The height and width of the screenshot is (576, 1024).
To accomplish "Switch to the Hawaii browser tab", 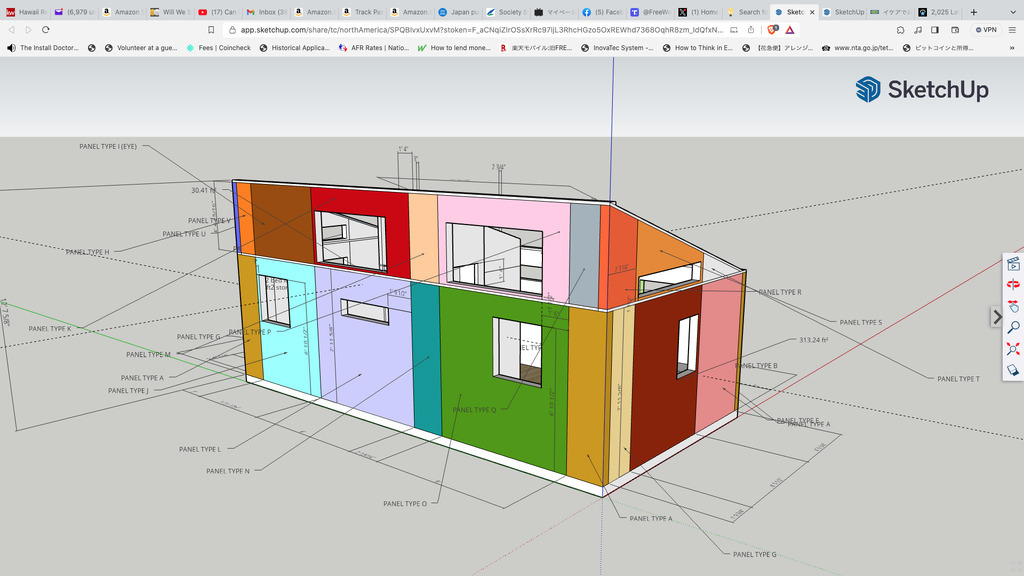I will pyautogui.click(x=24, y=12).
